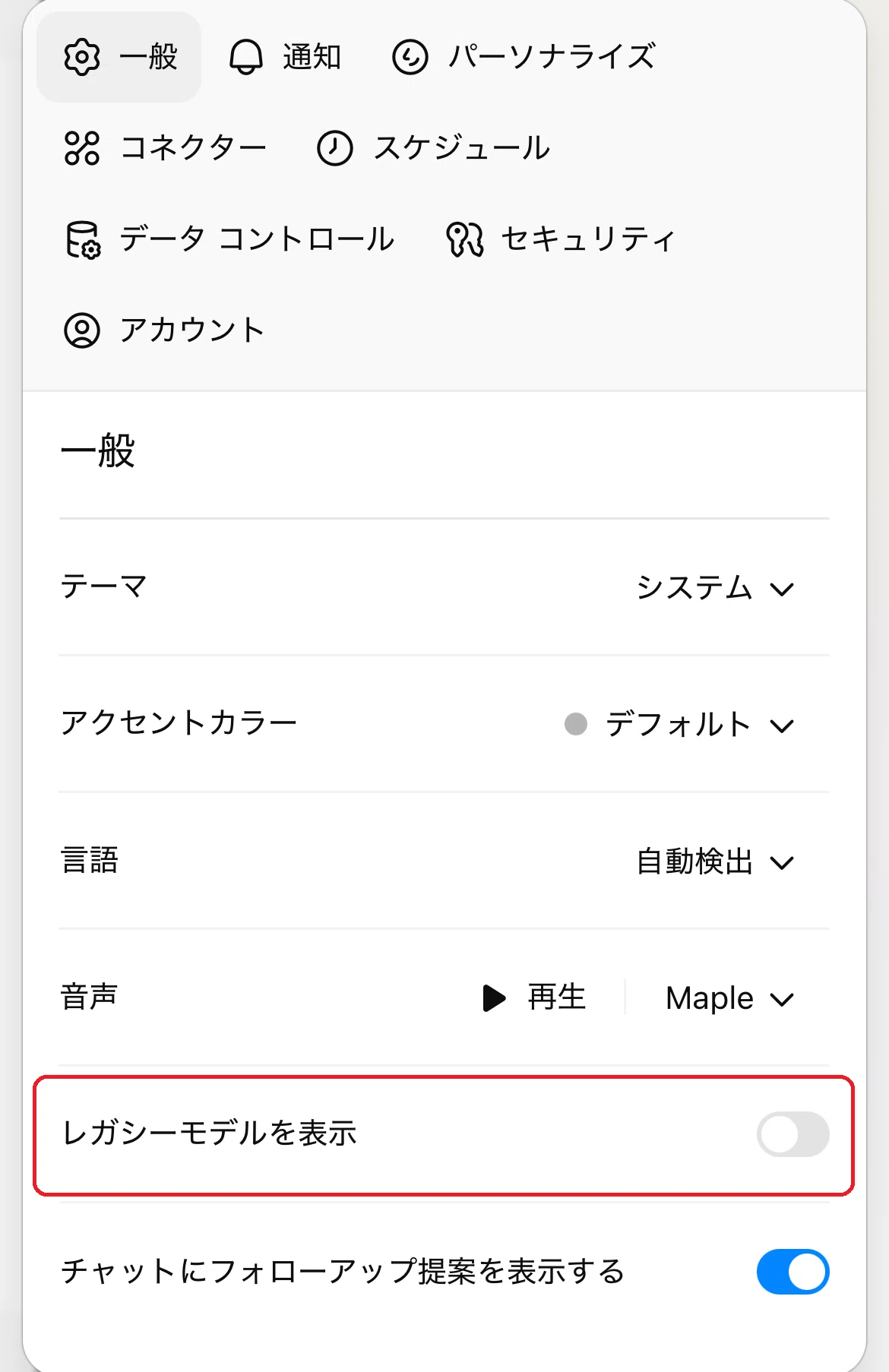Enable the レガシーモデルを表示 toggle
Image resolution: width=889 pixels, height=1372 pixels.
tap(793, 1134)
